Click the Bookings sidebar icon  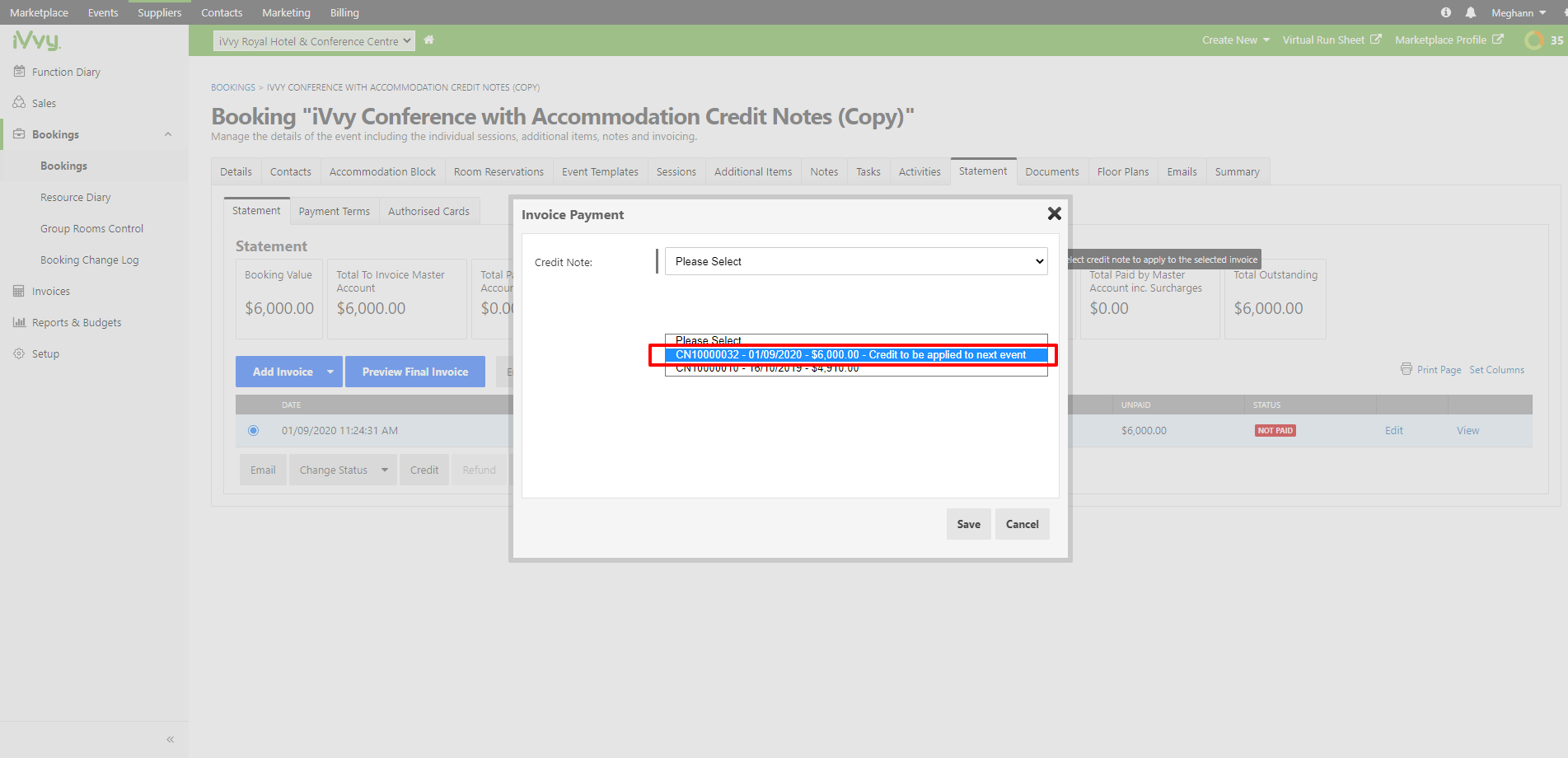[19, 134]
